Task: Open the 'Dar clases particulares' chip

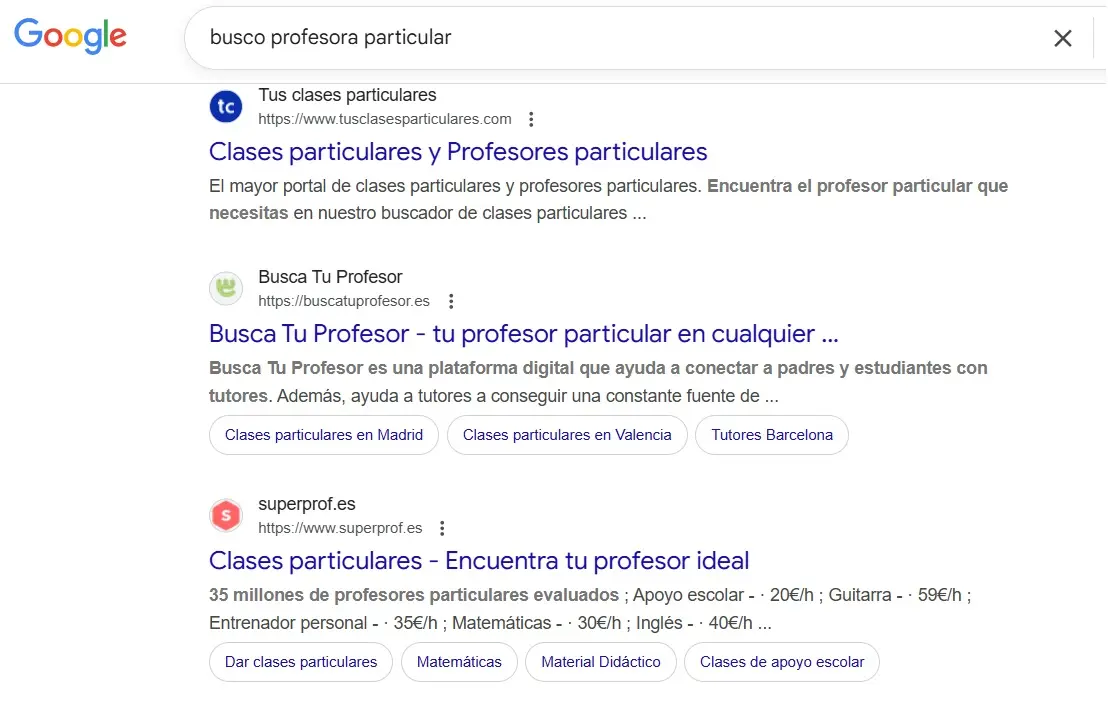Action: pos(300,662)
